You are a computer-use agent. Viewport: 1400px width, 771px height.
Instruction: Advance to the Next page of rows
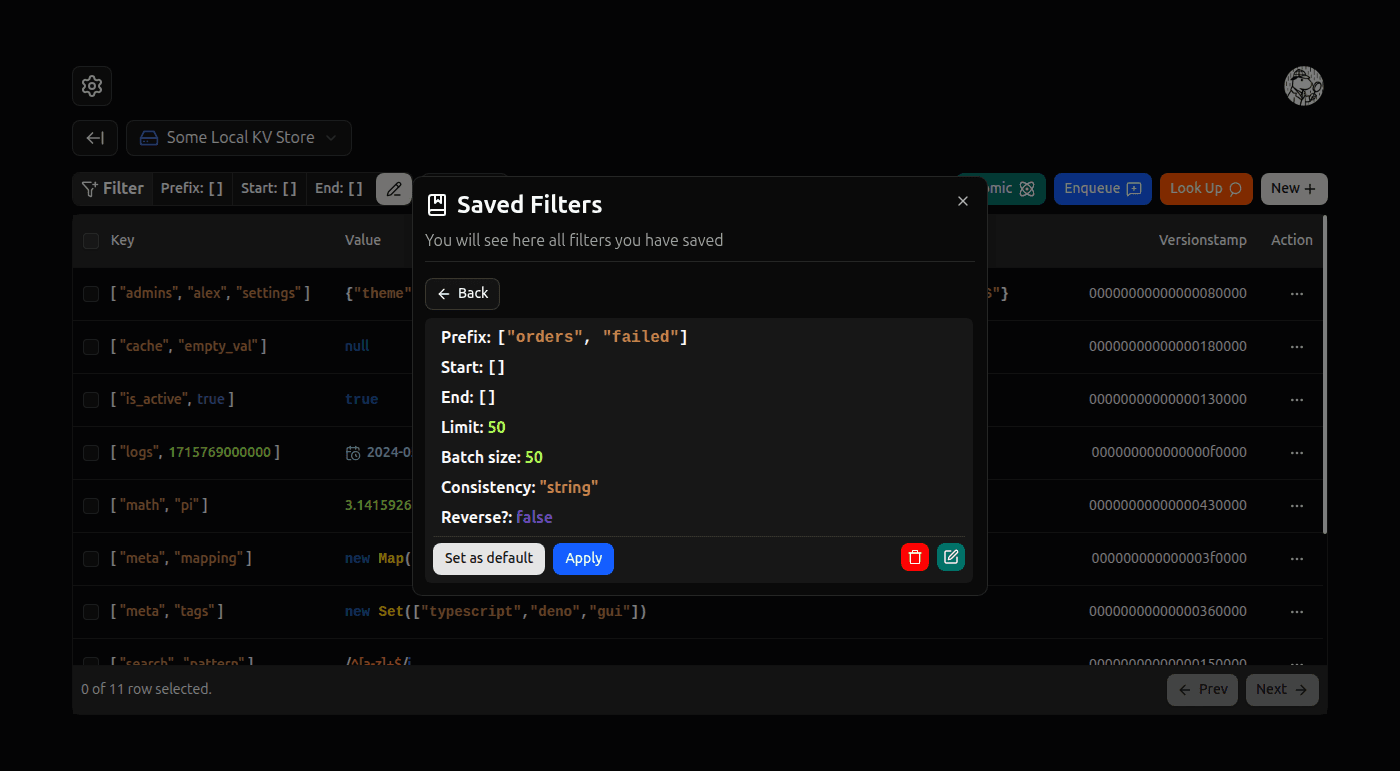pos(1281,689)
